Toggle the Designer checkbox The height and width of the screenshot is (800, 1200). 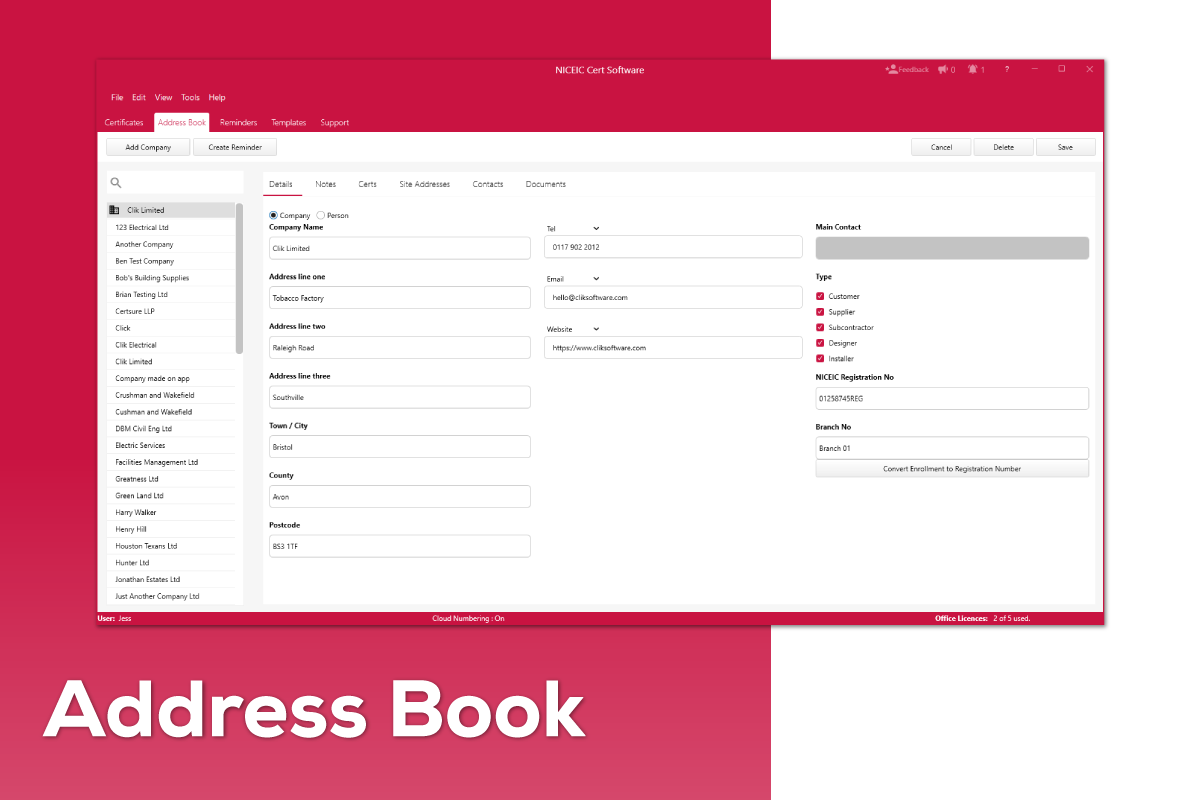coord(820,343)
